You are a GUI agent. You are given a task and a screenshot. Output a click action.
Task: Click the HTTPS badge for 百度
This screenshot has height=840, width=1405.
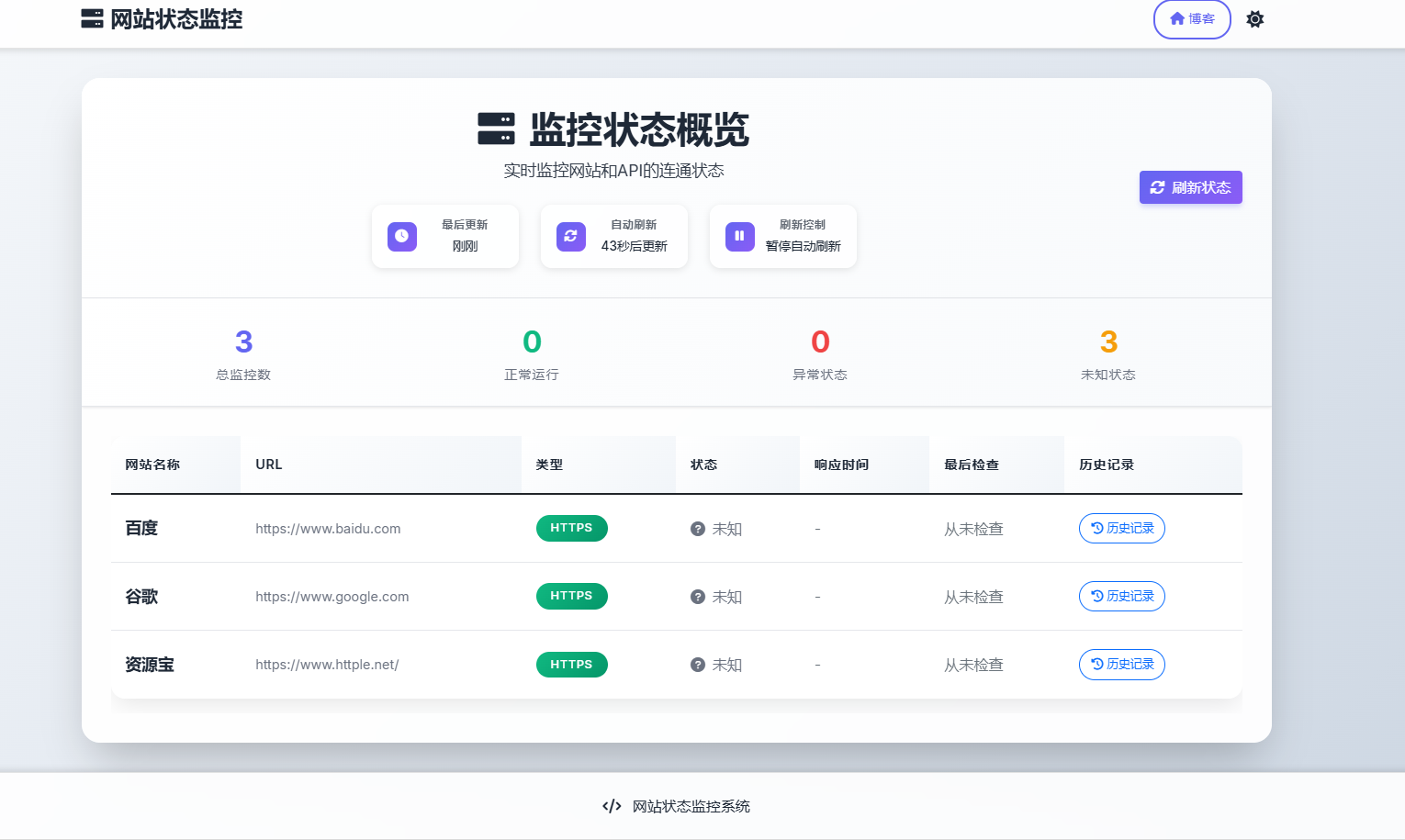571,528
